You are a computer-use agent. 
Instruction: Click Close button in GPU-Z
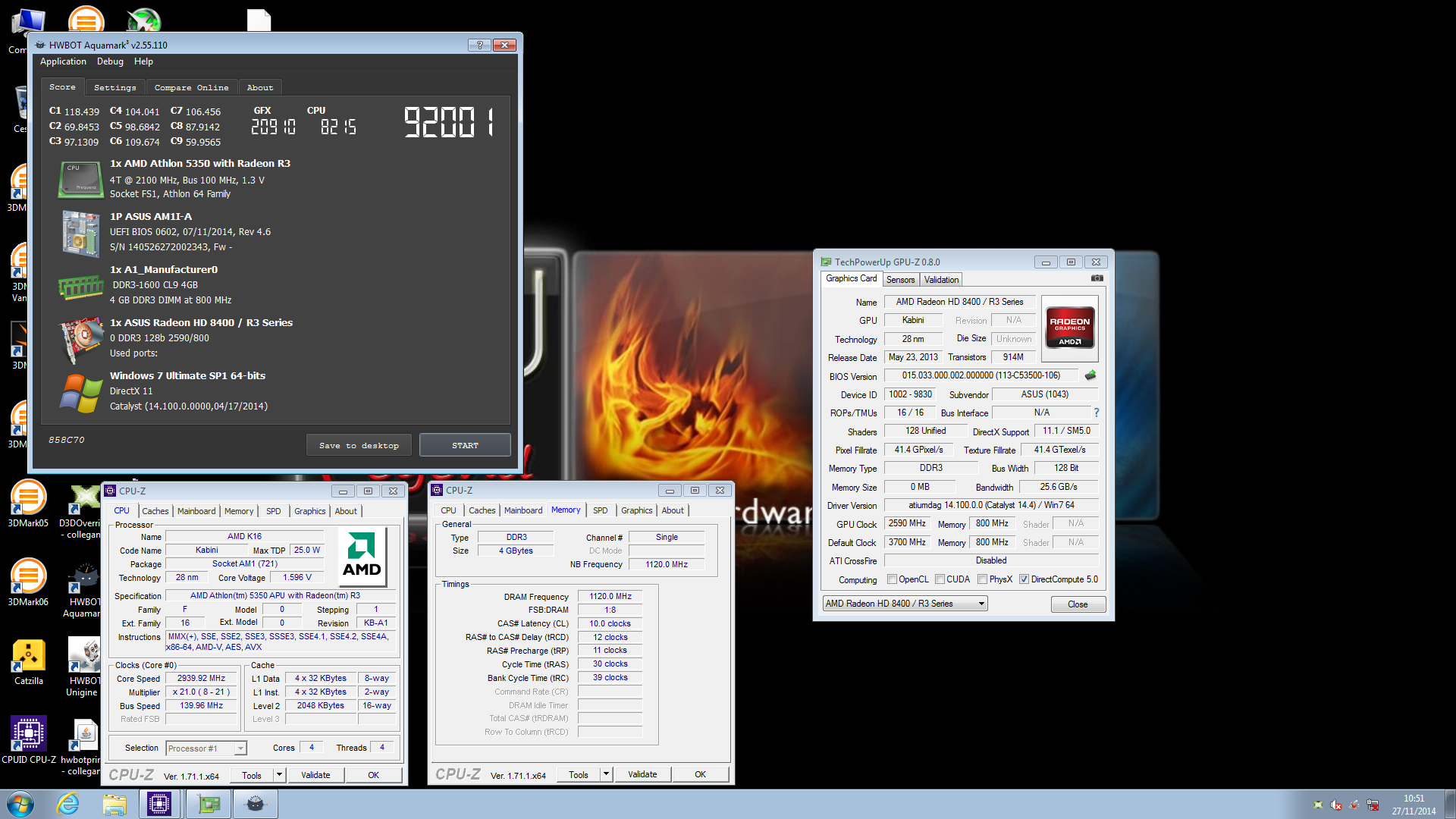tap(1078, 604)
